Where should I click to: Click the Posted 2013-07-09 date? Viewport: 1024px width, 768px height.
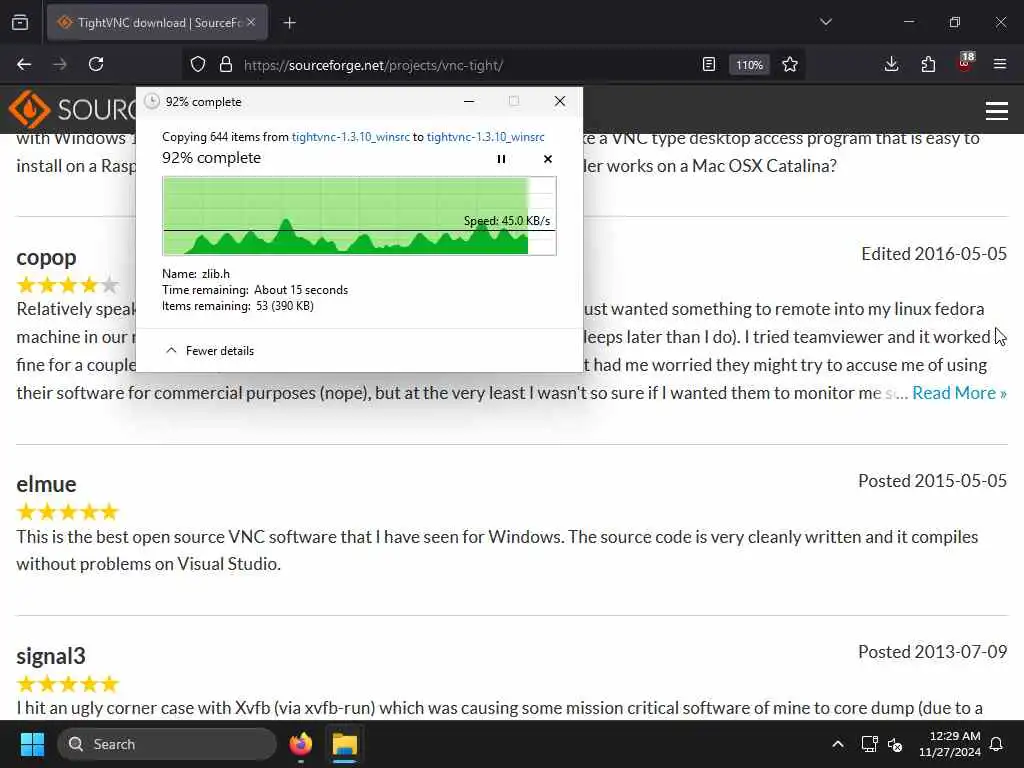click(x=933, y=652)
